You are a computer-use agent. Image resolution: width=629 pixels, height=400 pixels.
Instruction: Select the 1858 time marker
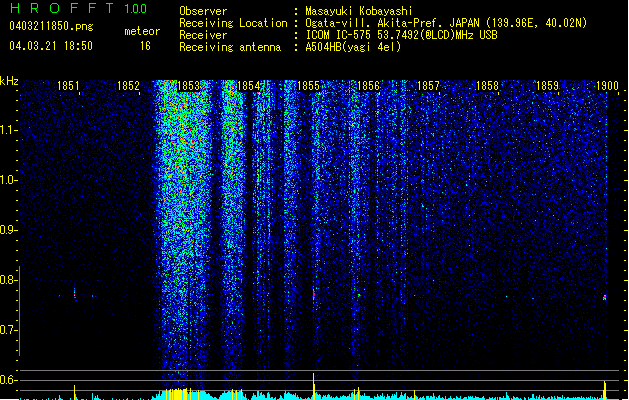pos(487,86)
